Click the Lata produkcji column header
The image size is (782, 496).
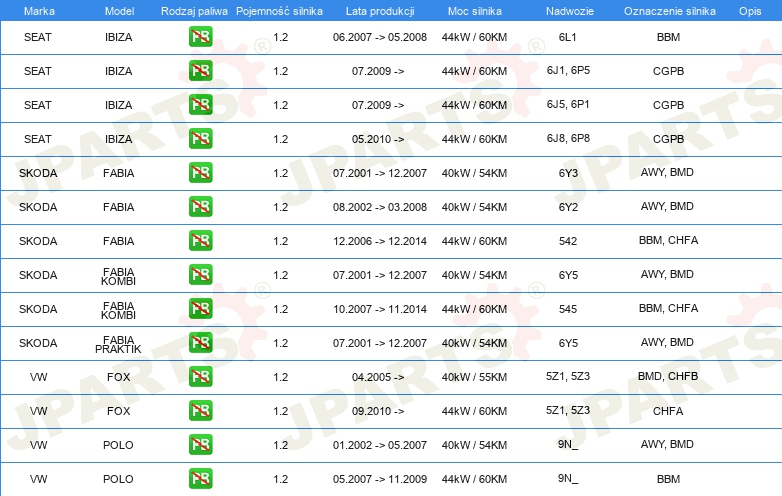tap(379, 9)
